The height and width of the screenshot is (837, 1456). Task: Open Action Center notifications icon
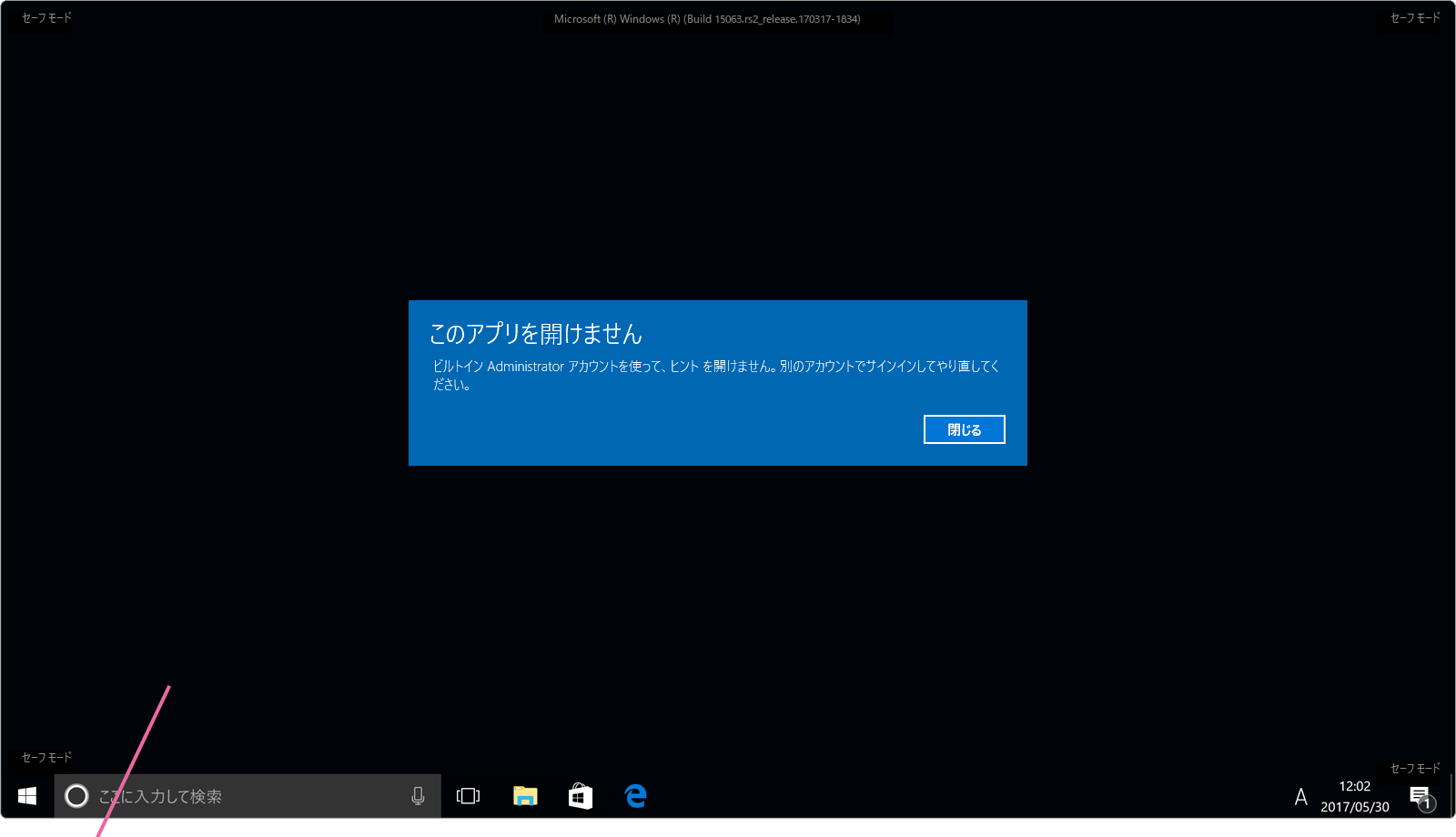(x=1421, y=798)
